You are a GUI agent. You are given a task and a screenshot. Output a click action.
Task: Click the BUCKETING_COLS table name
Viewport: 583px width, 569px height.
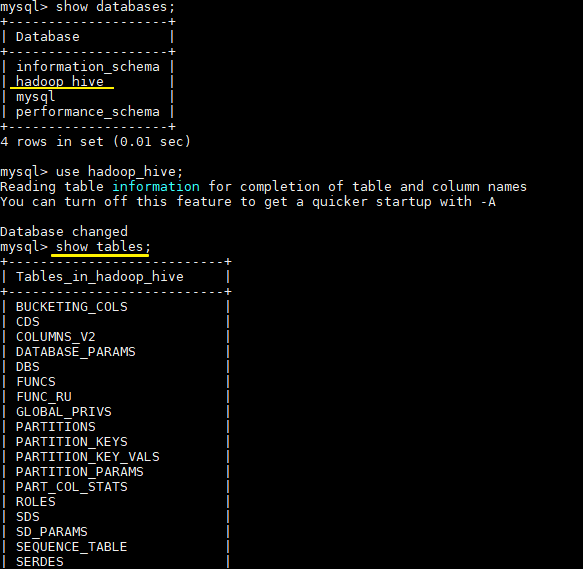72,307
